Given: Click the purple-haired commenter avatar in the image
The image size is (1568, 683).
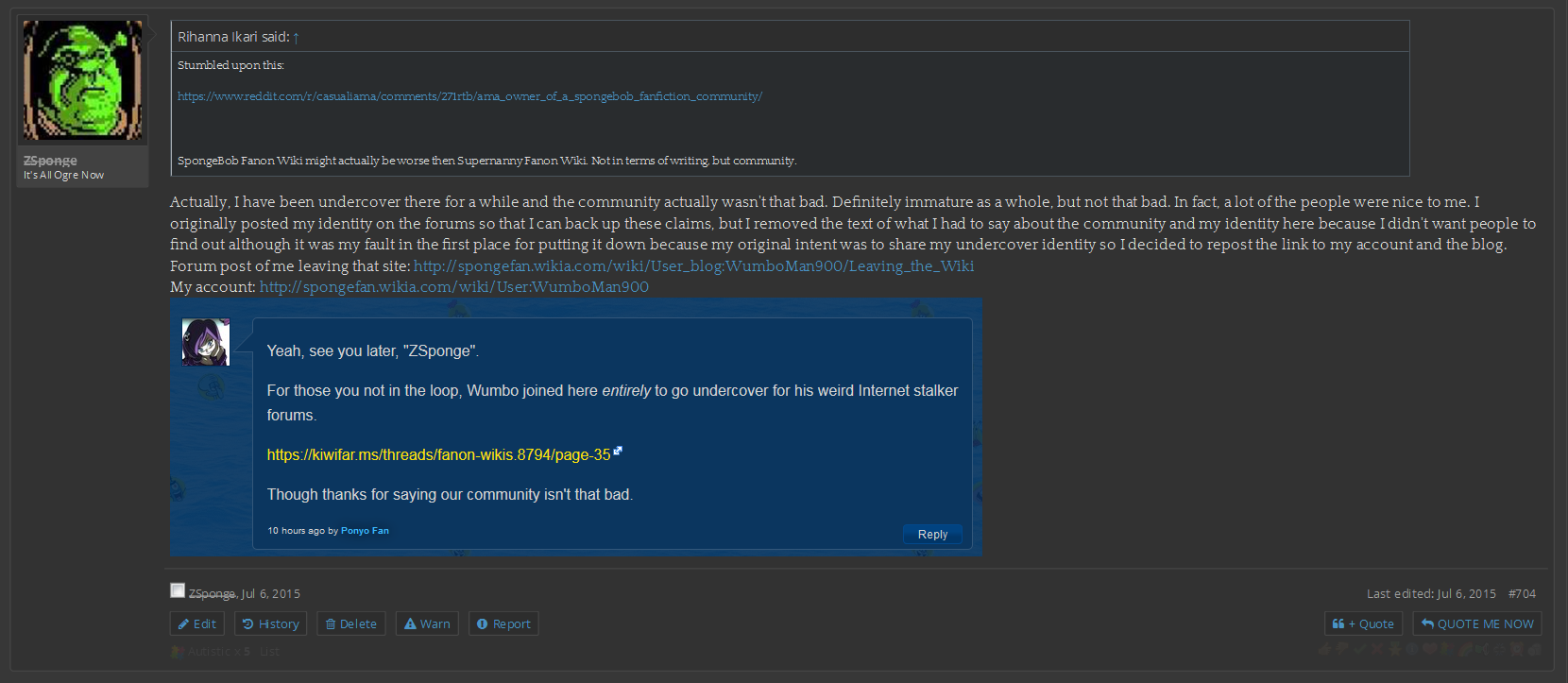Looking at the screenshot, I should pyautogui.click(x=206, y=342).
